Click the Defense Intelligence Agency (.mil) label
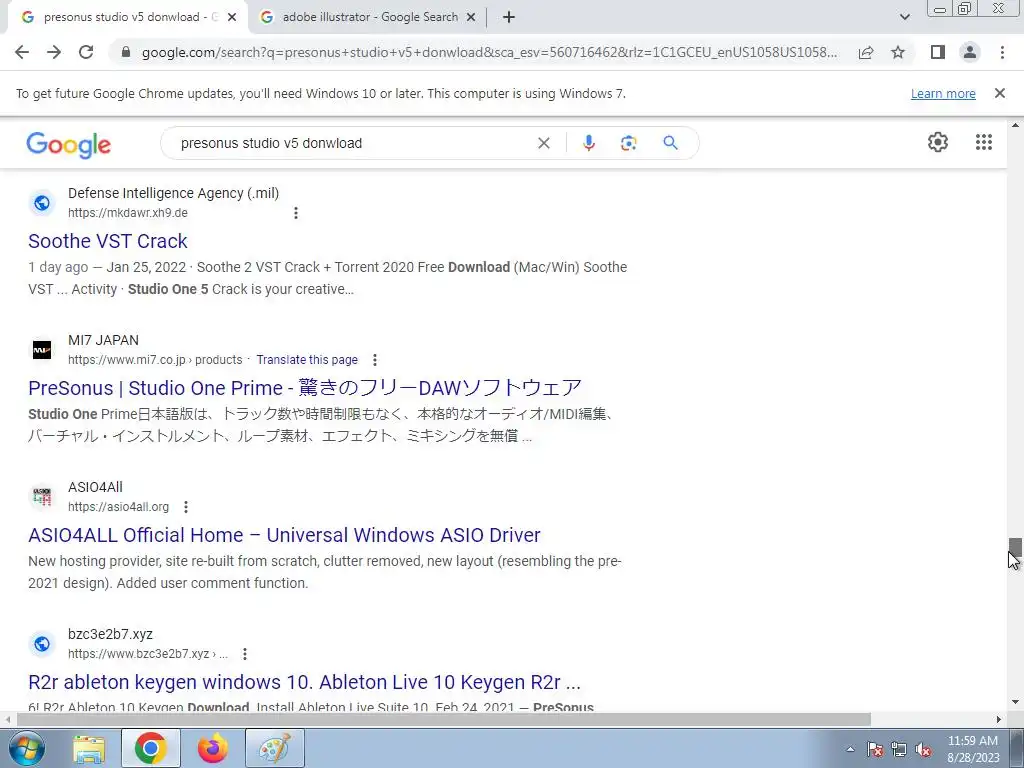Viewport: 1024px width, 768px height. (x=173, y=193)
